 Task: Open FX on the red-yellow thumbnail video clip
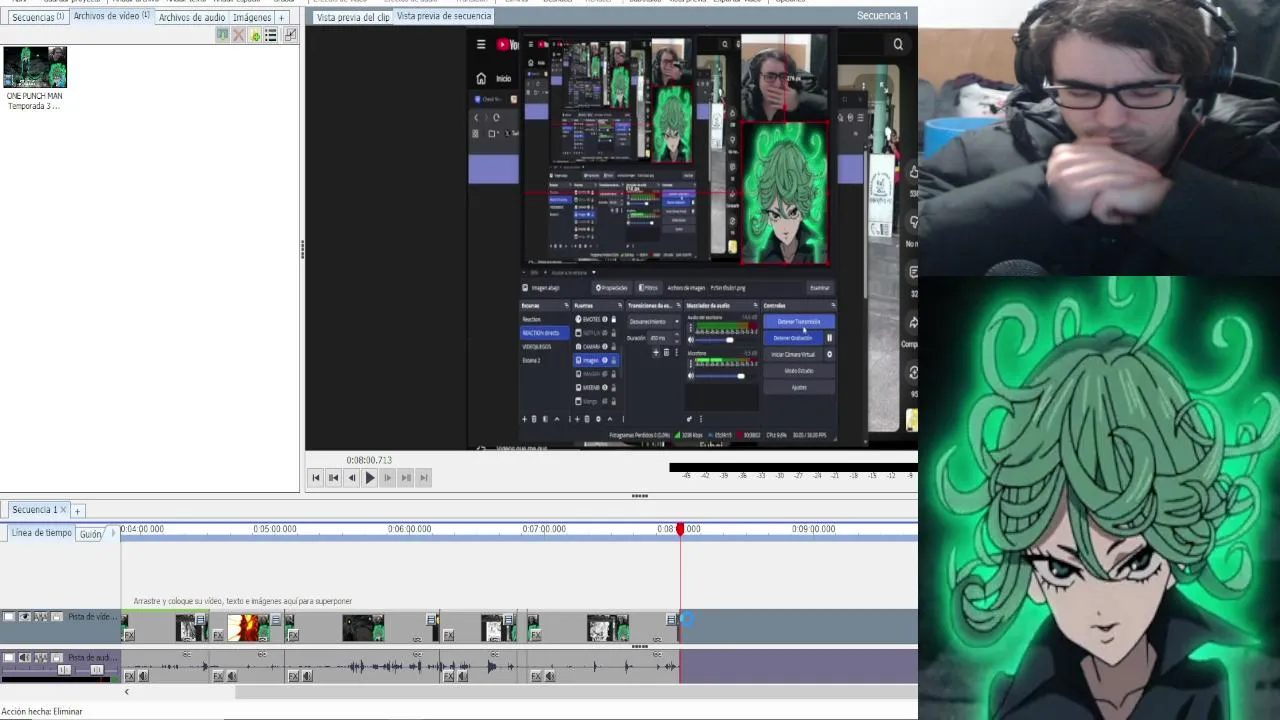coord(218,636)
